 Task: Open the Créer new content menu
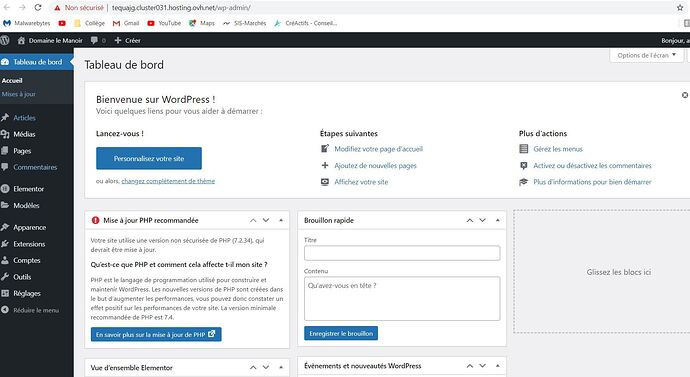[128, 40]
